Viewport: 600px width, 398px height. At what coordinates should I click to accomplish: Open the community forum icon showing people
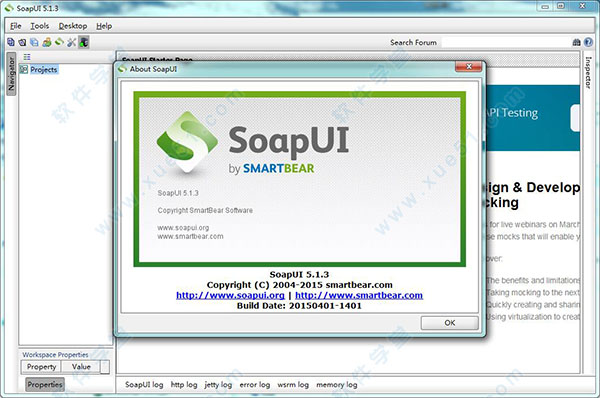[x=47, y=42]
